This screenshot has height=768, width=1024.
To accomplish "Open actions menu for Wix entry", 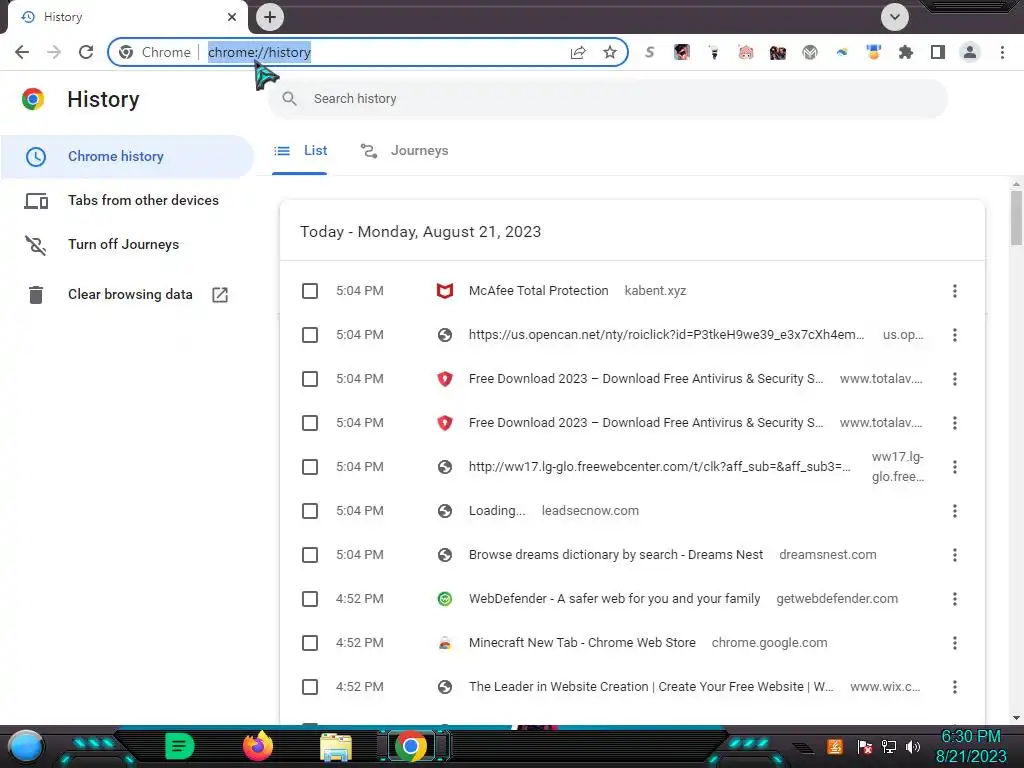I will tap(955, 687).
